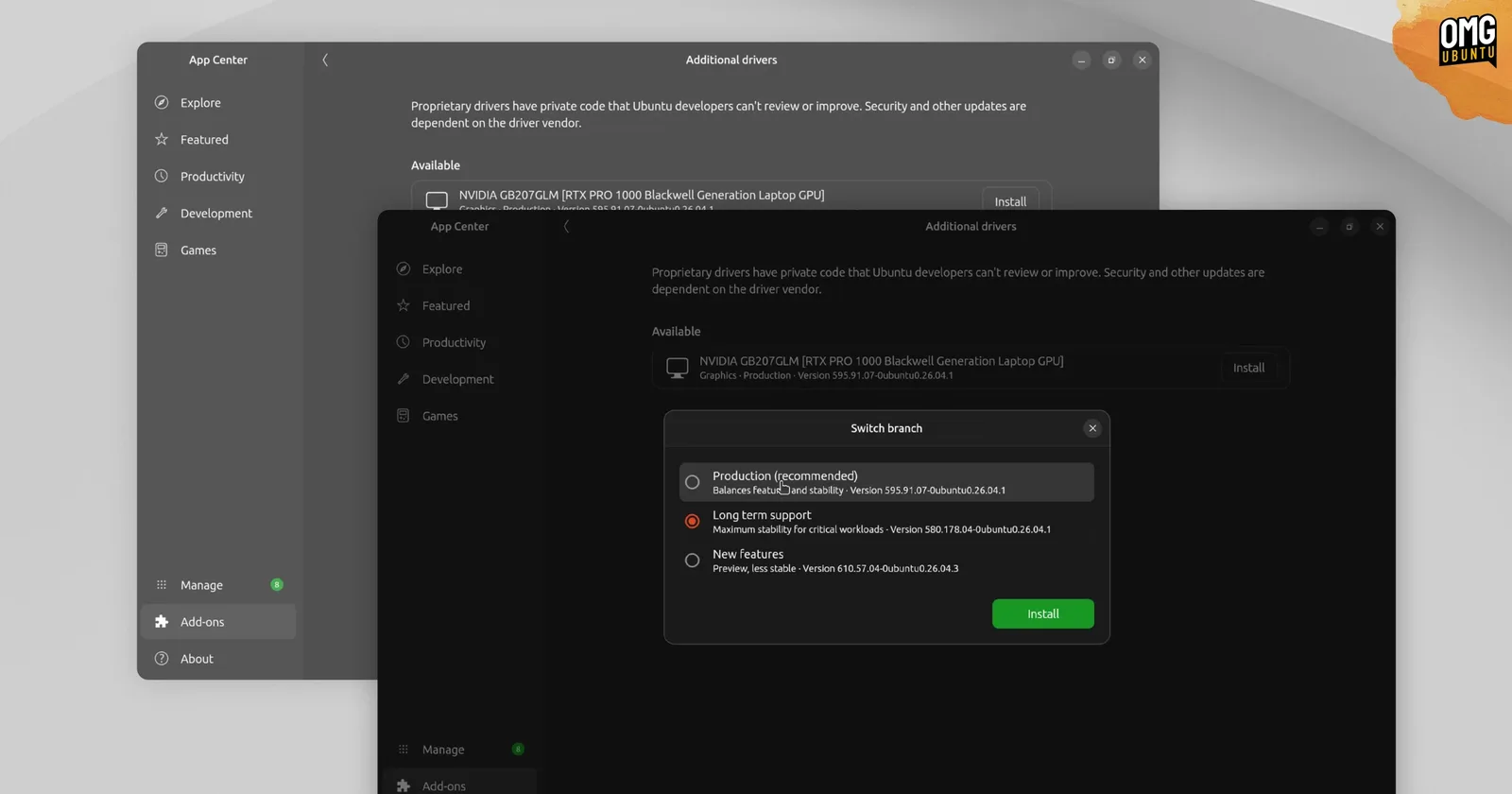Click Explore compass icon in front window
The width and height of the screenshot is (1512, 794).
(404, 268)
